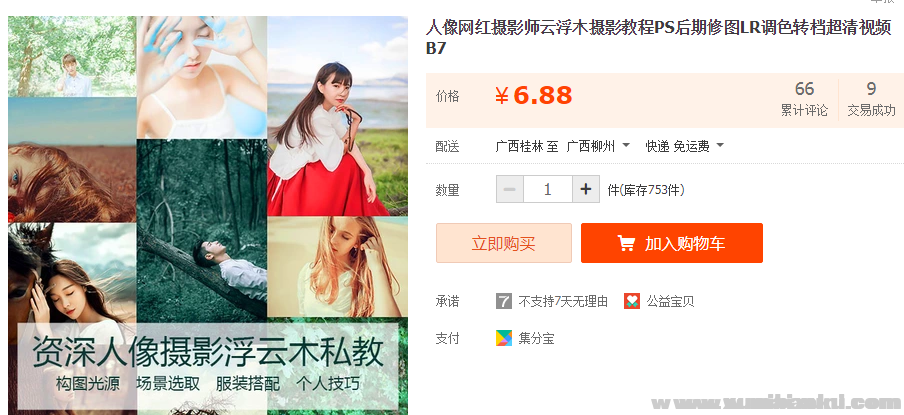This screenshot has width=904, height=415.
Task: Add item via 加入购物车 button
Action: (672, 243)
